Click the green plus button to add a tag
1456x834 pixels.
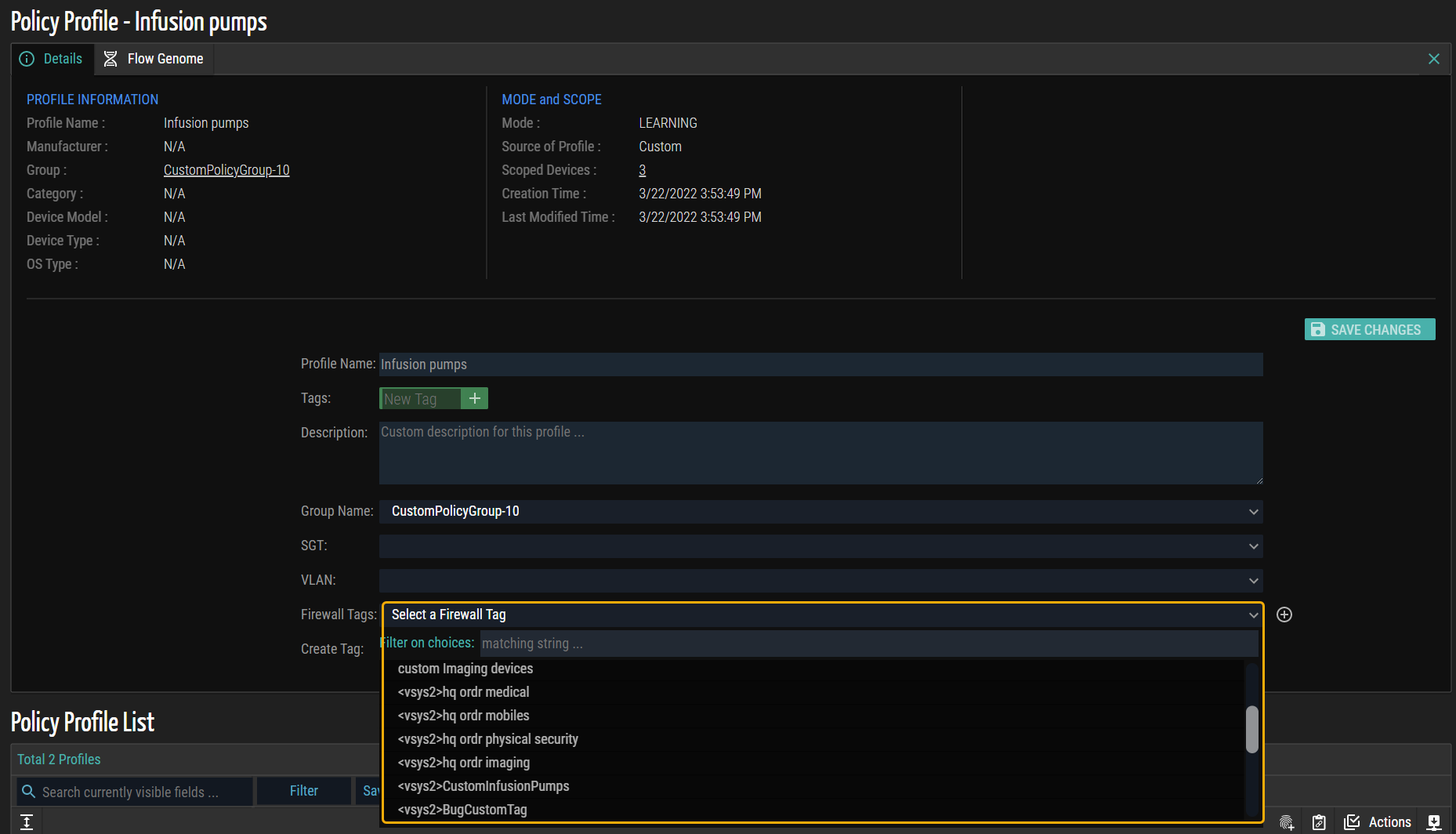[474, 399]
